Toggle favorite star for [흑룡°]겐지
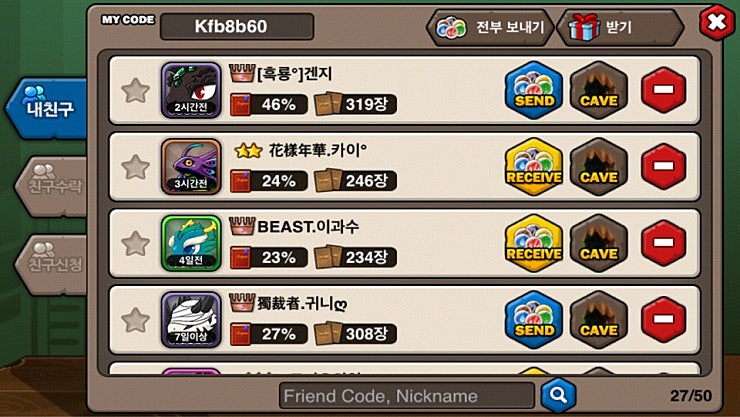 tap(135, 91)
